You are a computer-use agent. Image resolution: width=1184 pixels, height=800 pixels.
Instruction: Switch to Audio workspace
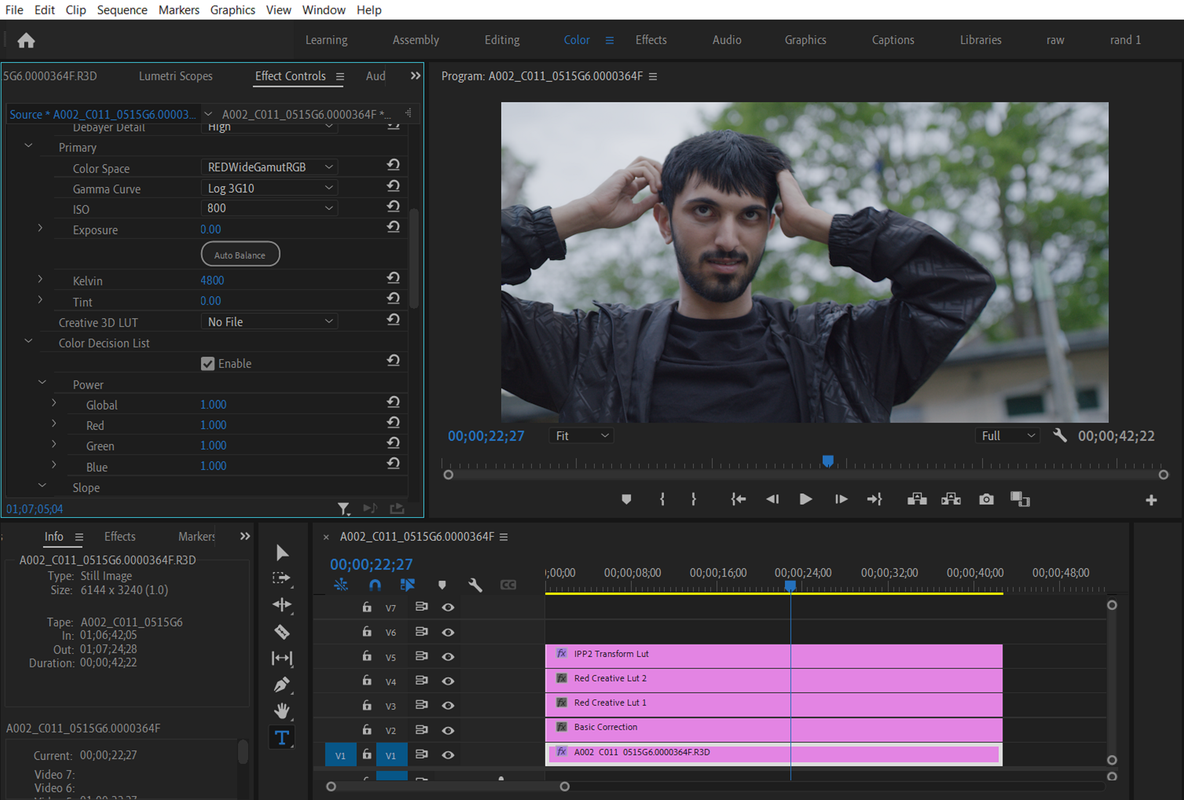[727, 40]
